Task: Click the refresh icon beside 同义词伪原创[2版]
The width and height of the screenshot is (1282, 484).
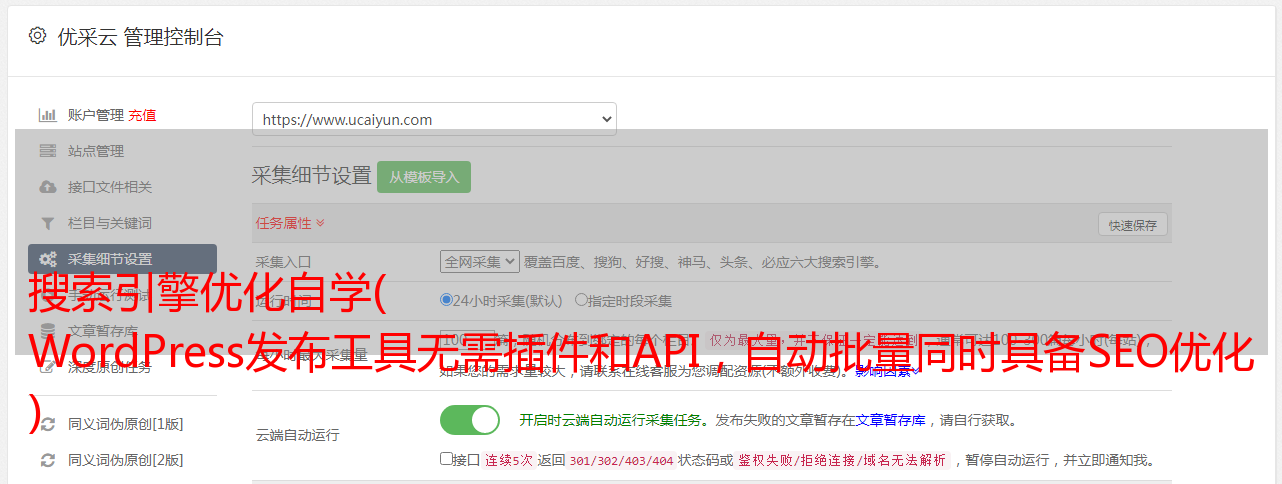Action: point(47,460)
